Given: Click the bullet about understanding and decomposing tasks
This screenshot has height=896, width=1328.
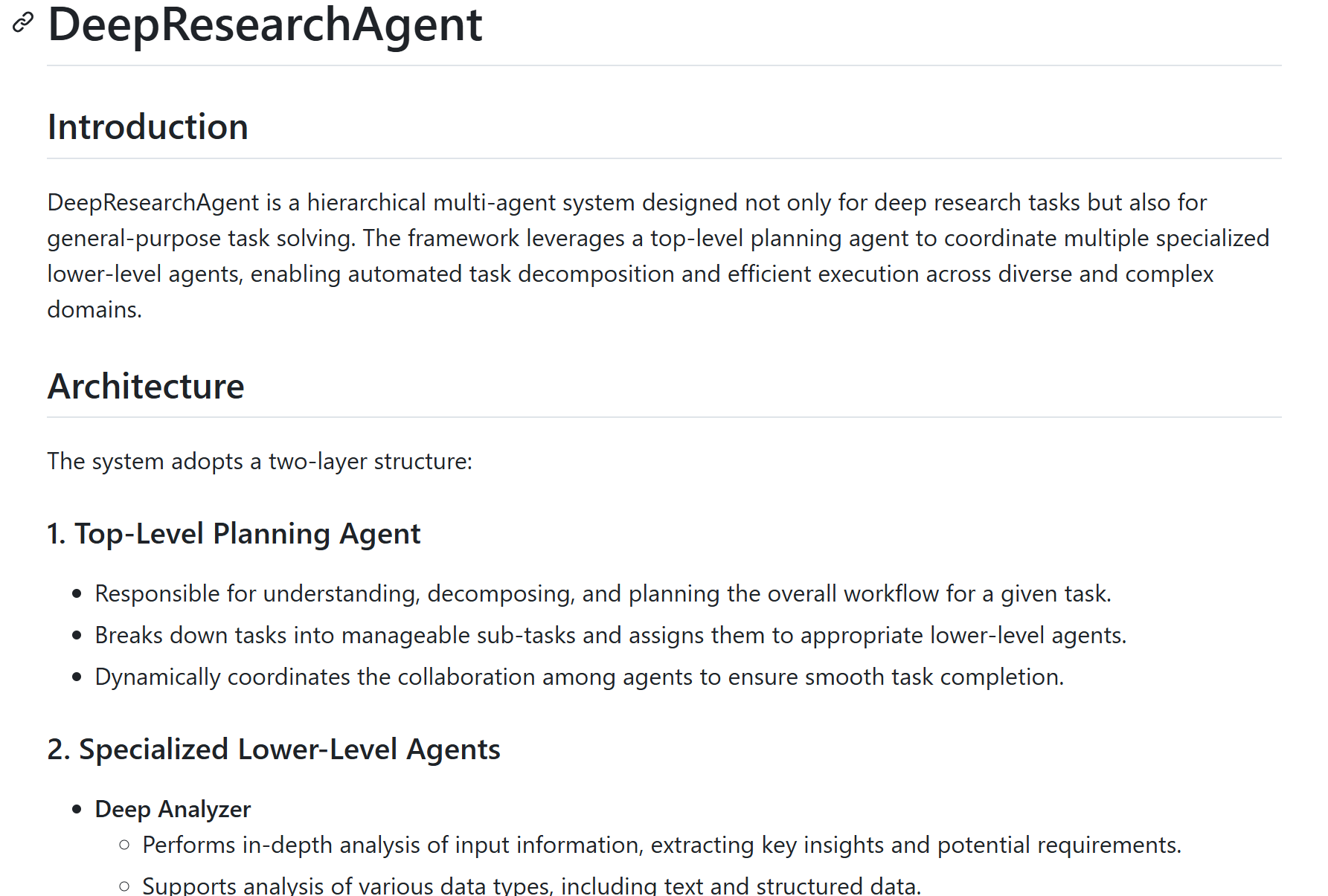Looking at the screenshot, I should click(x=603, y=594).
